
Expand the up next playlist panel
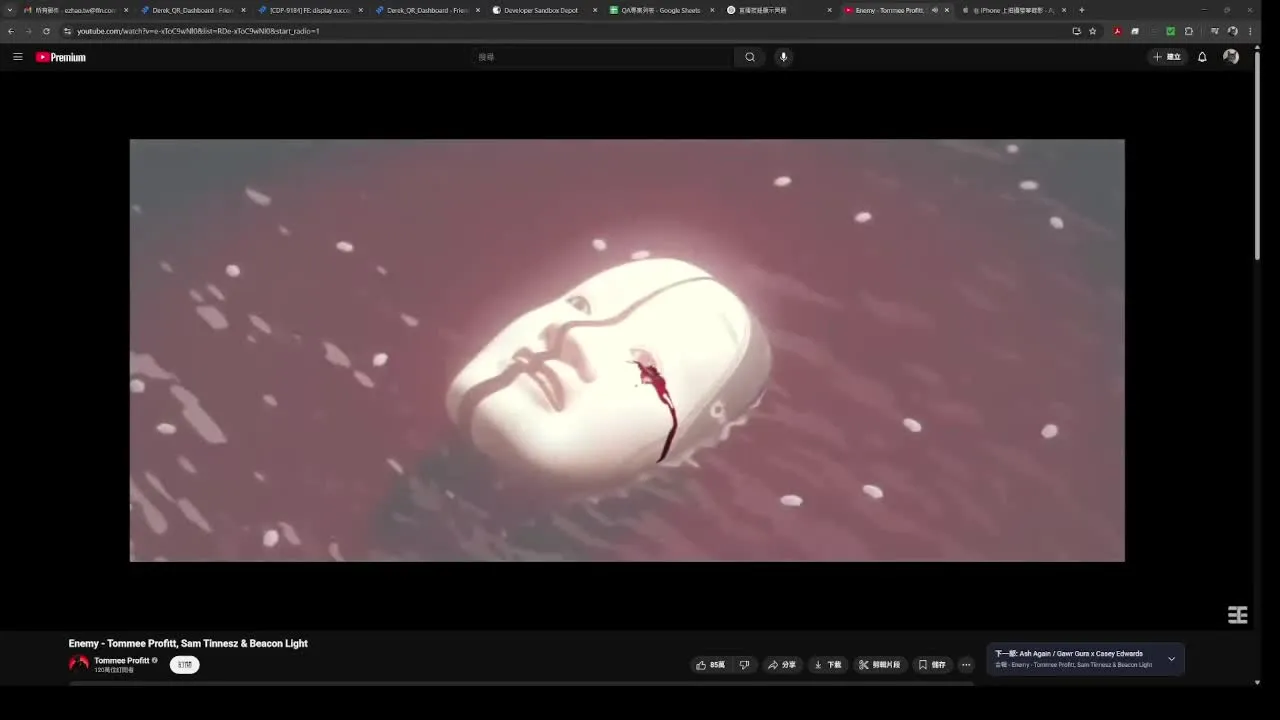pyautogui.click(x=1171, y=659)
